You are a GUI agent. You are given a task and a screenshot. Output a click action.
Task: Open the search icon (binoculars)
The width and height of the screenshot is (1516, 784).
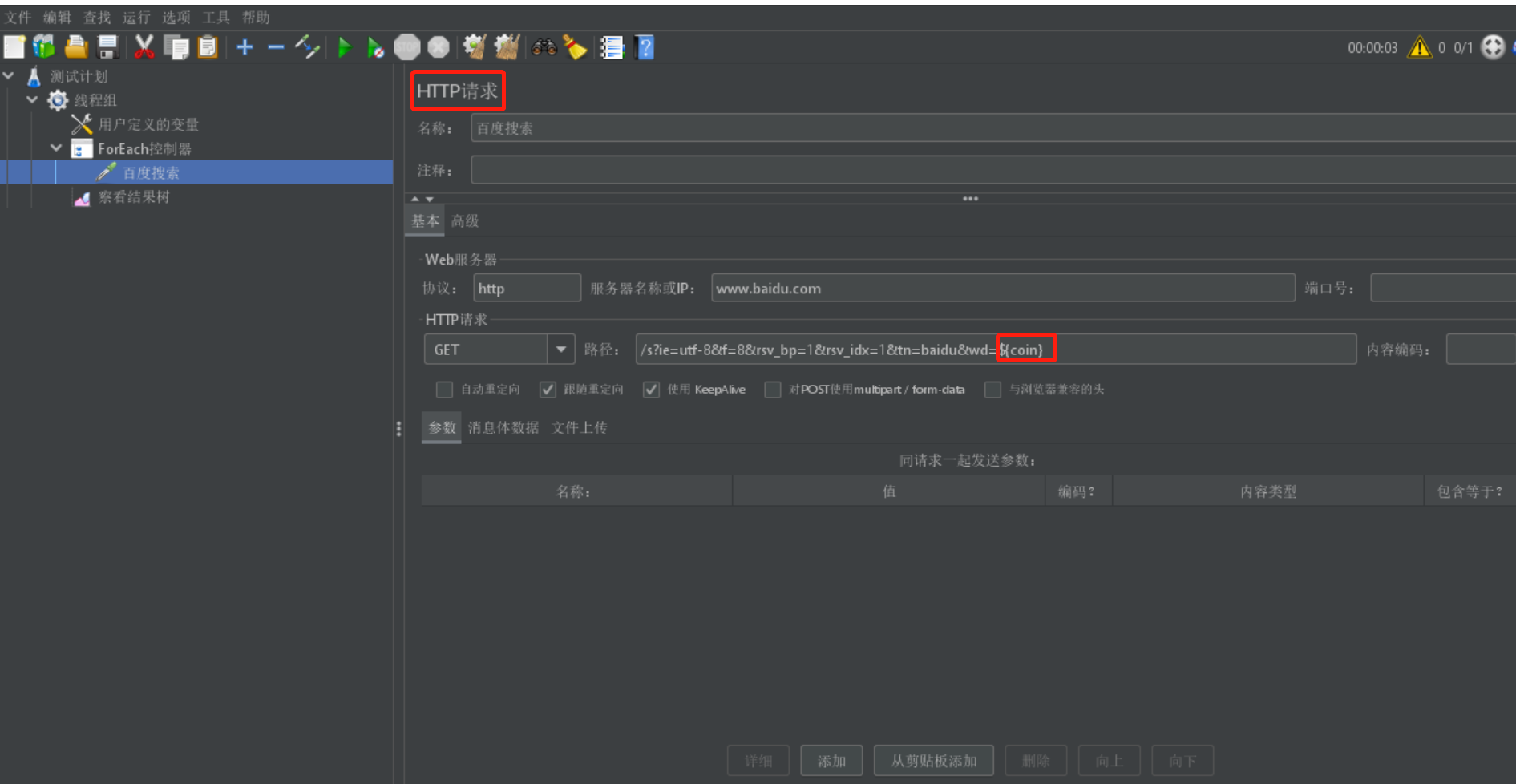pyautogui.click(x=544, y=47)
